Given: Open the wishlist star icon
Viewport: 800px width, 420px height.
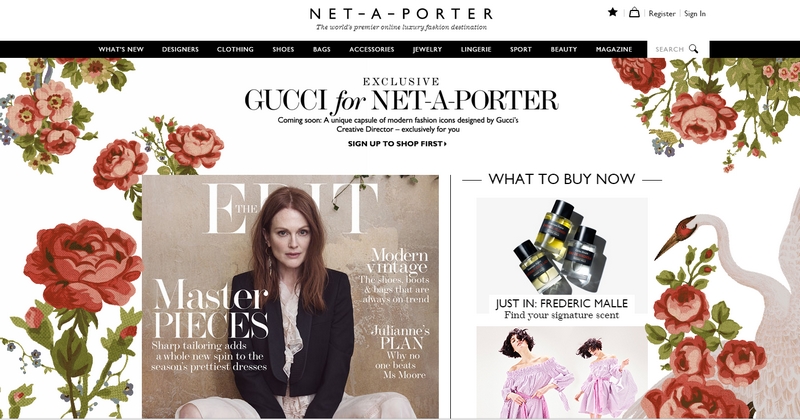Looking at the screenshot, I should click(x=613, y=12).
